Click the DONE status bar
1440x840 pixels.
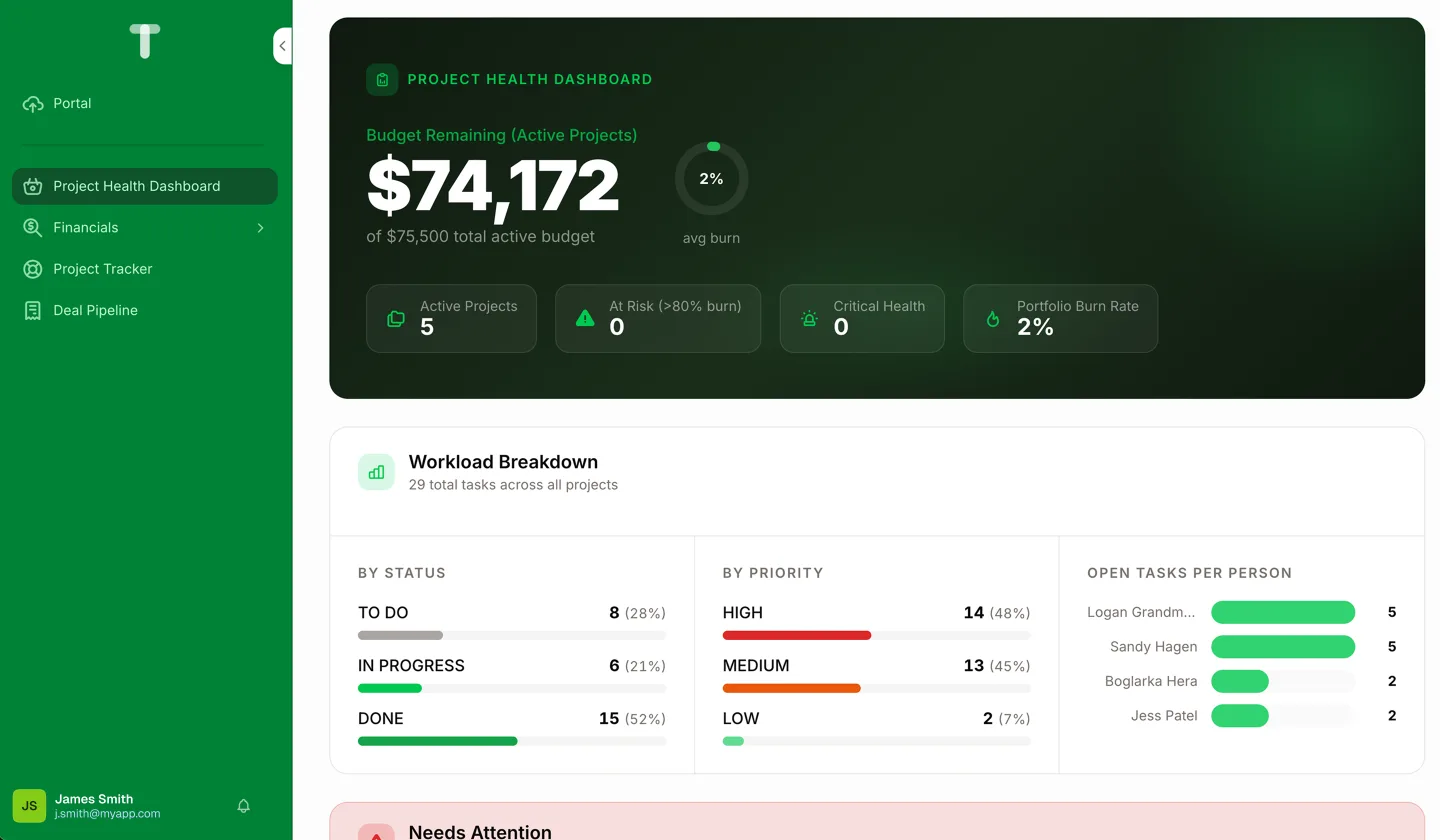(x=512, y=741)
